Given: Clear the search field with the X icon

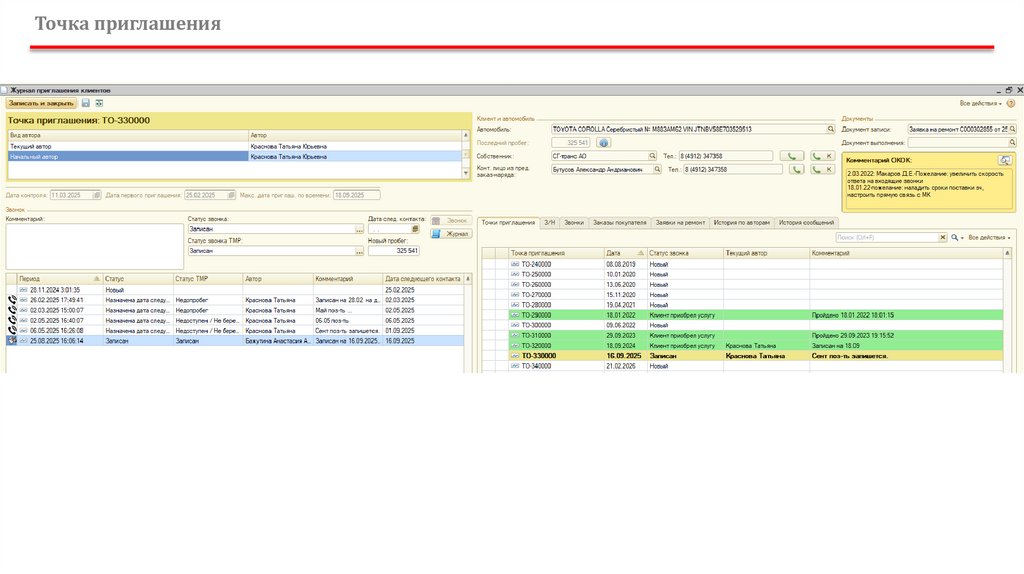Looking at the screenshot, I should [941, 237].
